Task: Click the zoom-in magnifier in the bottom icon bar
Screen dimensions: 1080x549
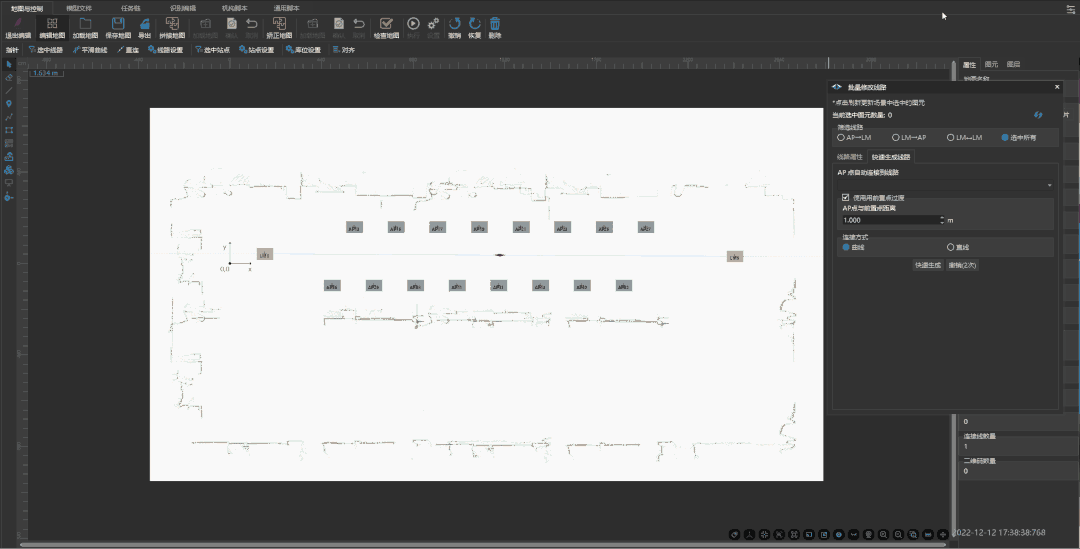Action: pyautogui.click(x=884, y=534)
